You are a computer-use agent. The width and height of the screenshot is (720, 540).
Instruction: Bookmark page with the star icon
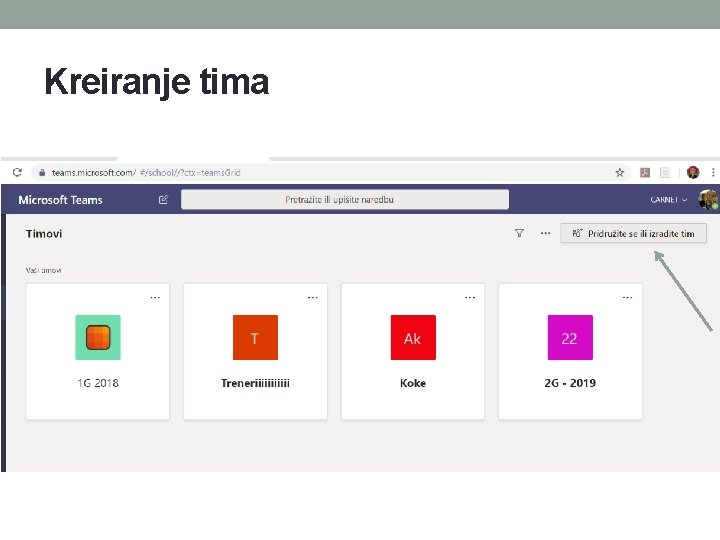coord(619,173)
